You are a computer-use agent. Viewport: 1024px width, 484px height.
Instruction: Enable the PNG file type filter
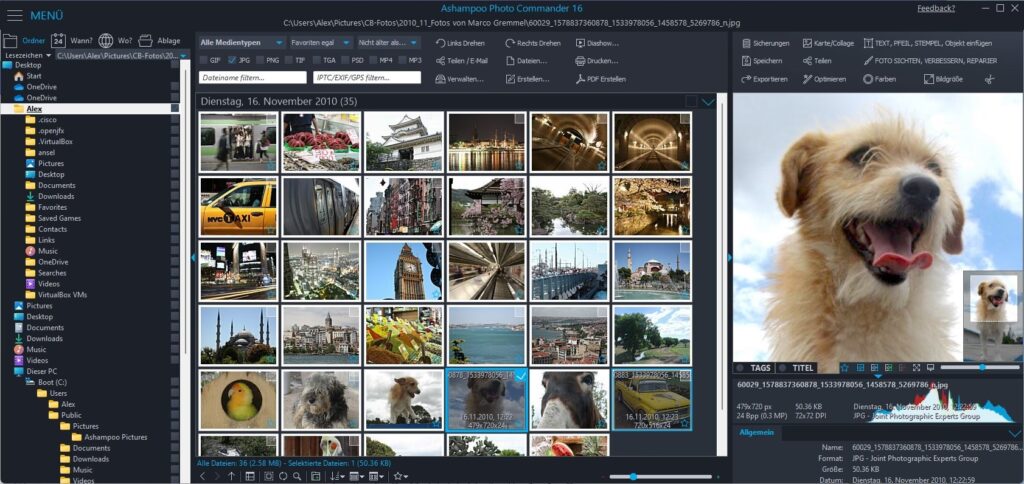(x=261, y=60)
